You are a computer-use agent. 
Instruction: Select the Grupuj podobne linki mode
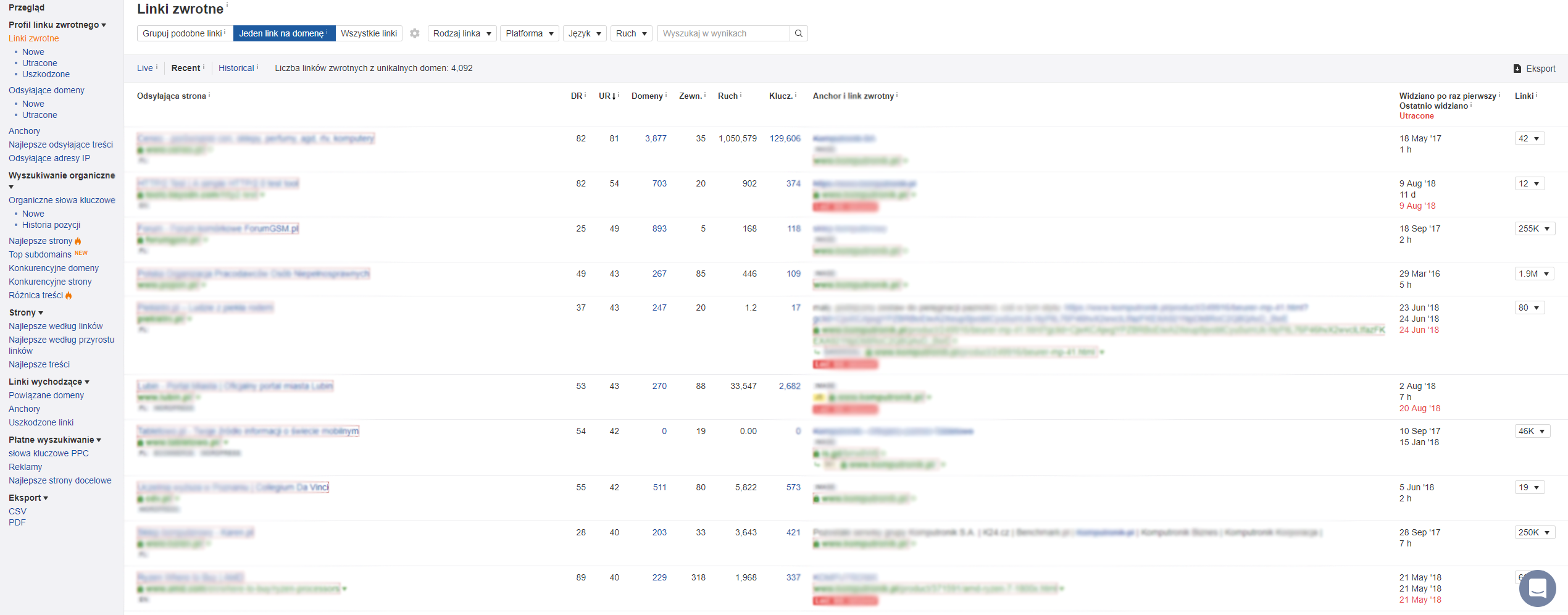[x=184, y=33]
